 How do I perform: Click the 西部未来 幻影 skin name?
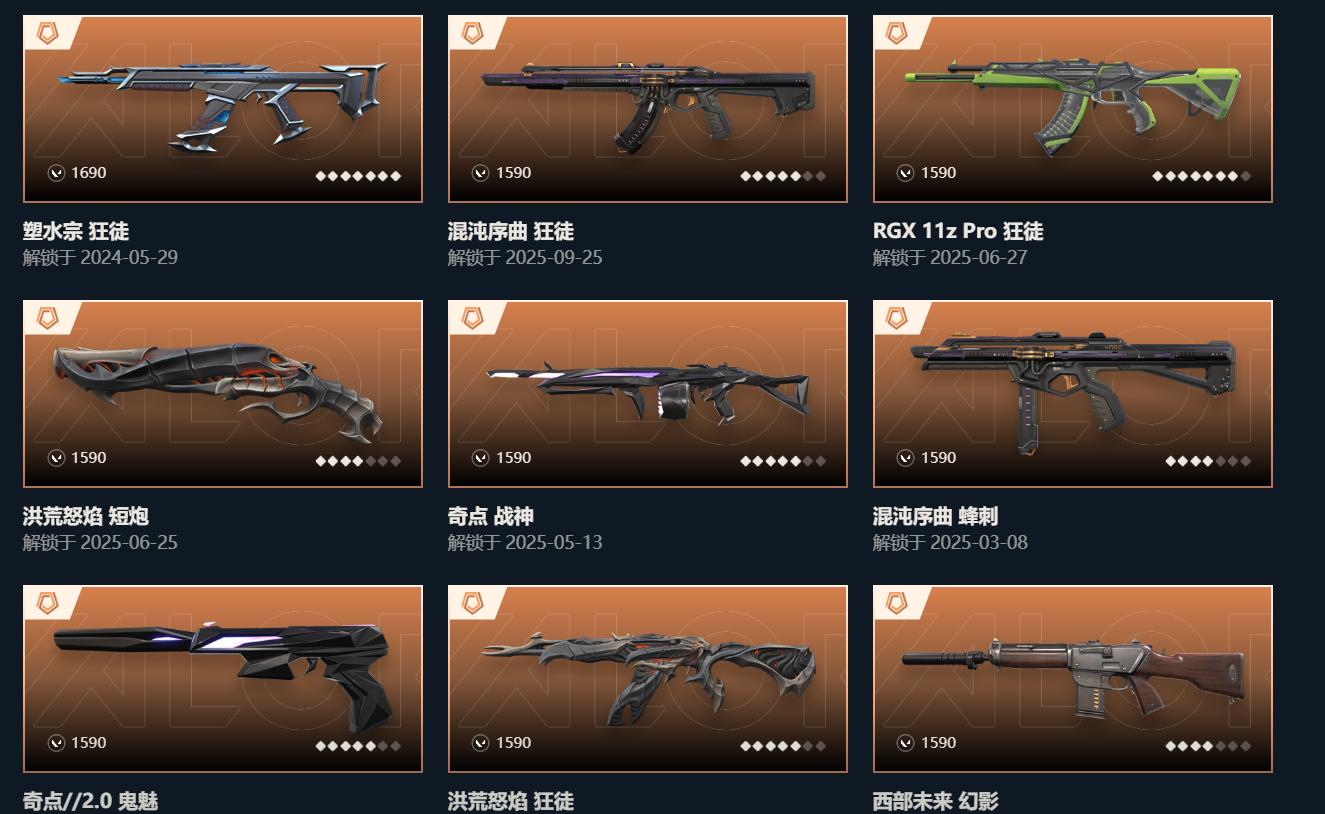936,801
